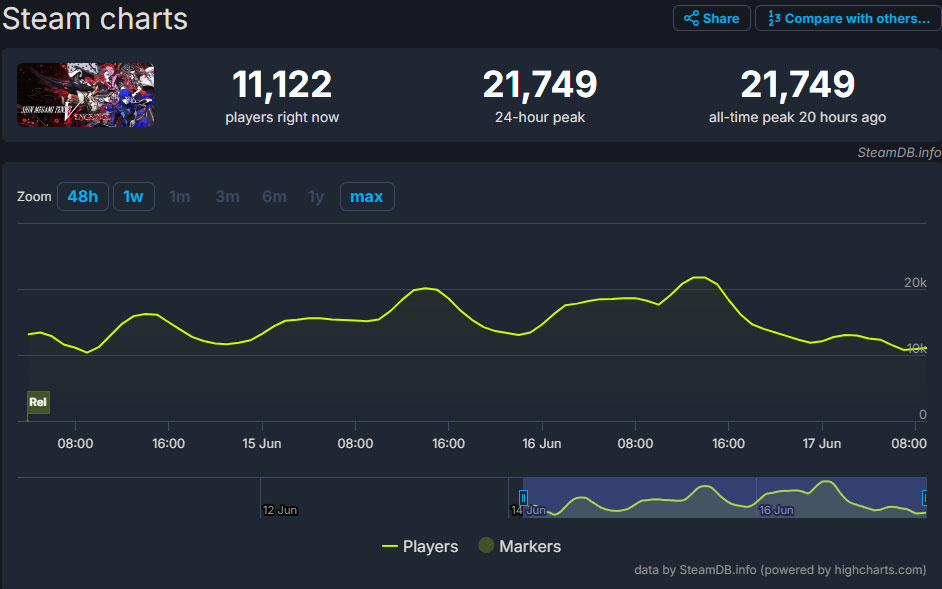This screenshot has height=589, width=942.
Task: Select the 6m zoom preset
Action: click(x=274, y=196)
